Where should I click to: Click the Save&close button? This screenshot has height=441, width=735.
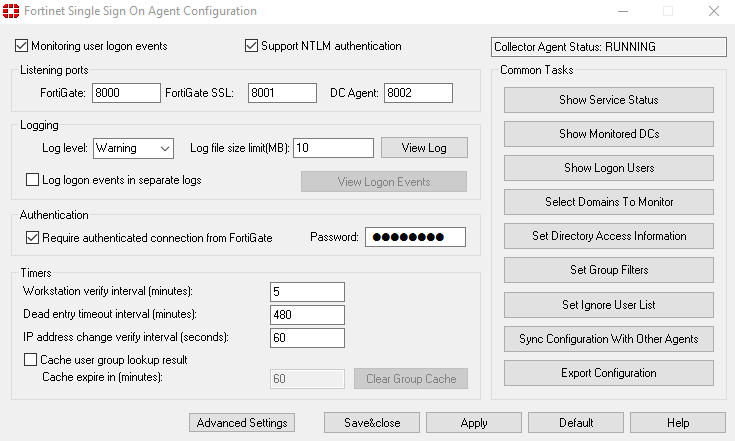(x=372, y=423)
